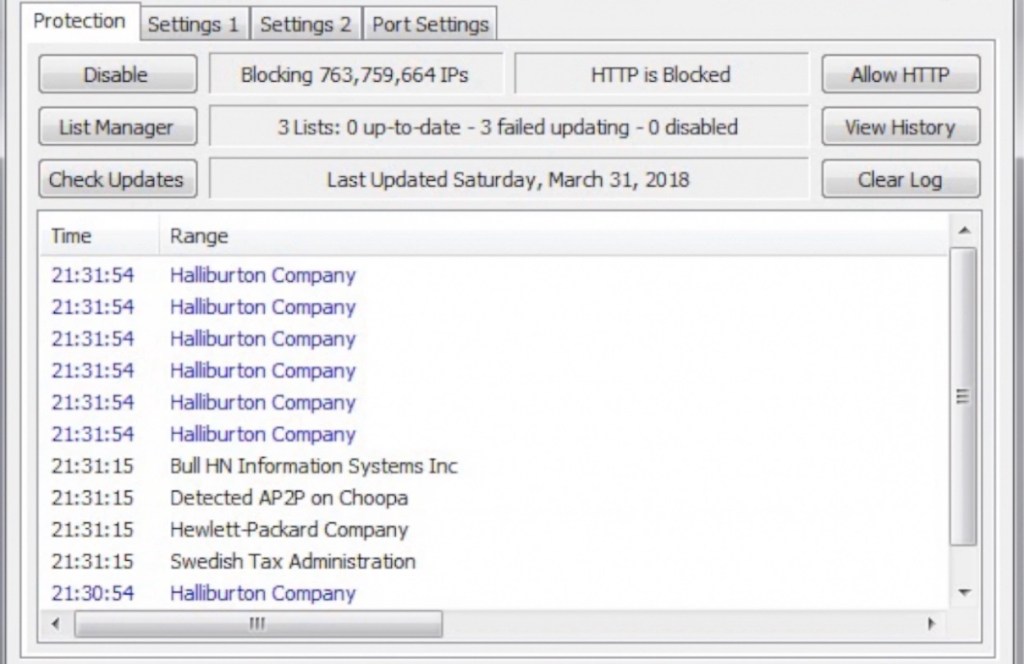This screenshot has height=664, width=1024.
Task: Click the horizontal scrollbar right arrow
Action: click(932, 624)
